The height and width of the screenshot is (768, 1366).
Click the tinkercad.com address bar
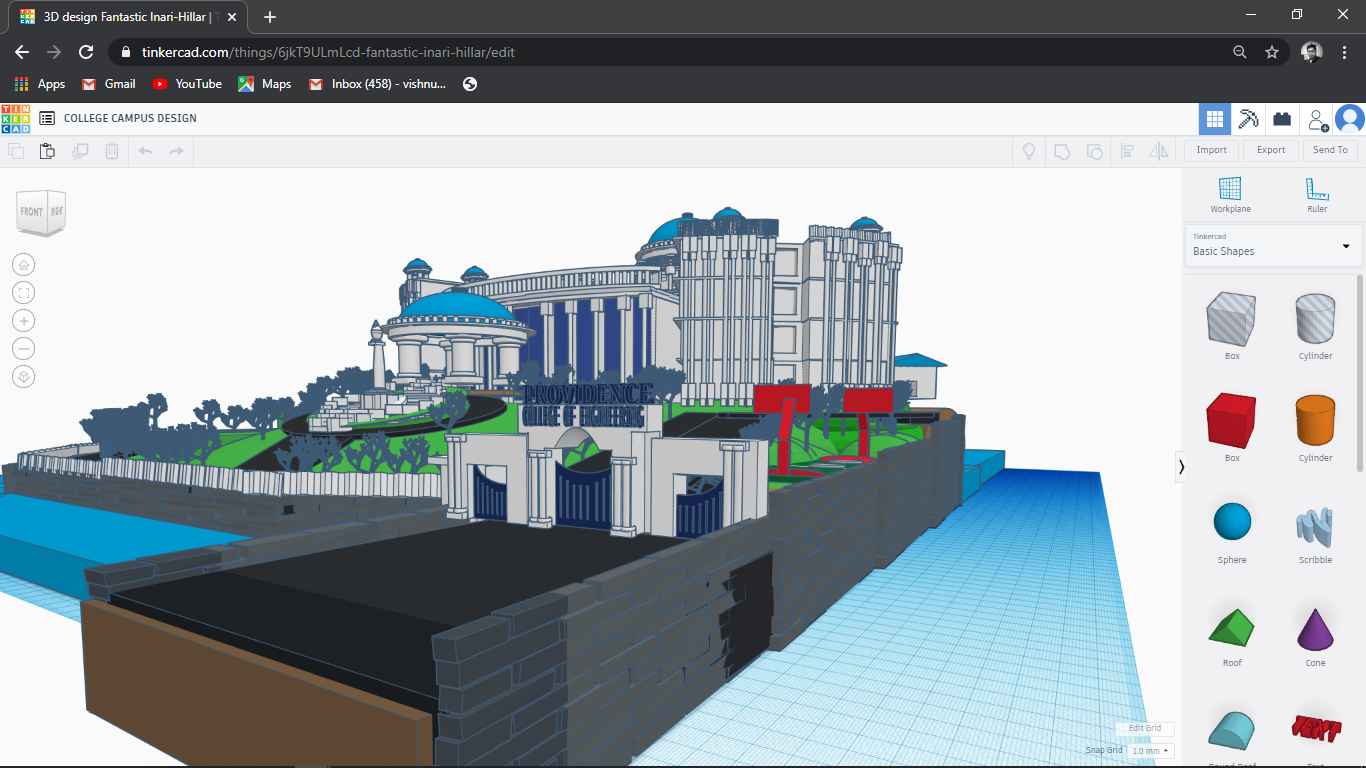670,52
